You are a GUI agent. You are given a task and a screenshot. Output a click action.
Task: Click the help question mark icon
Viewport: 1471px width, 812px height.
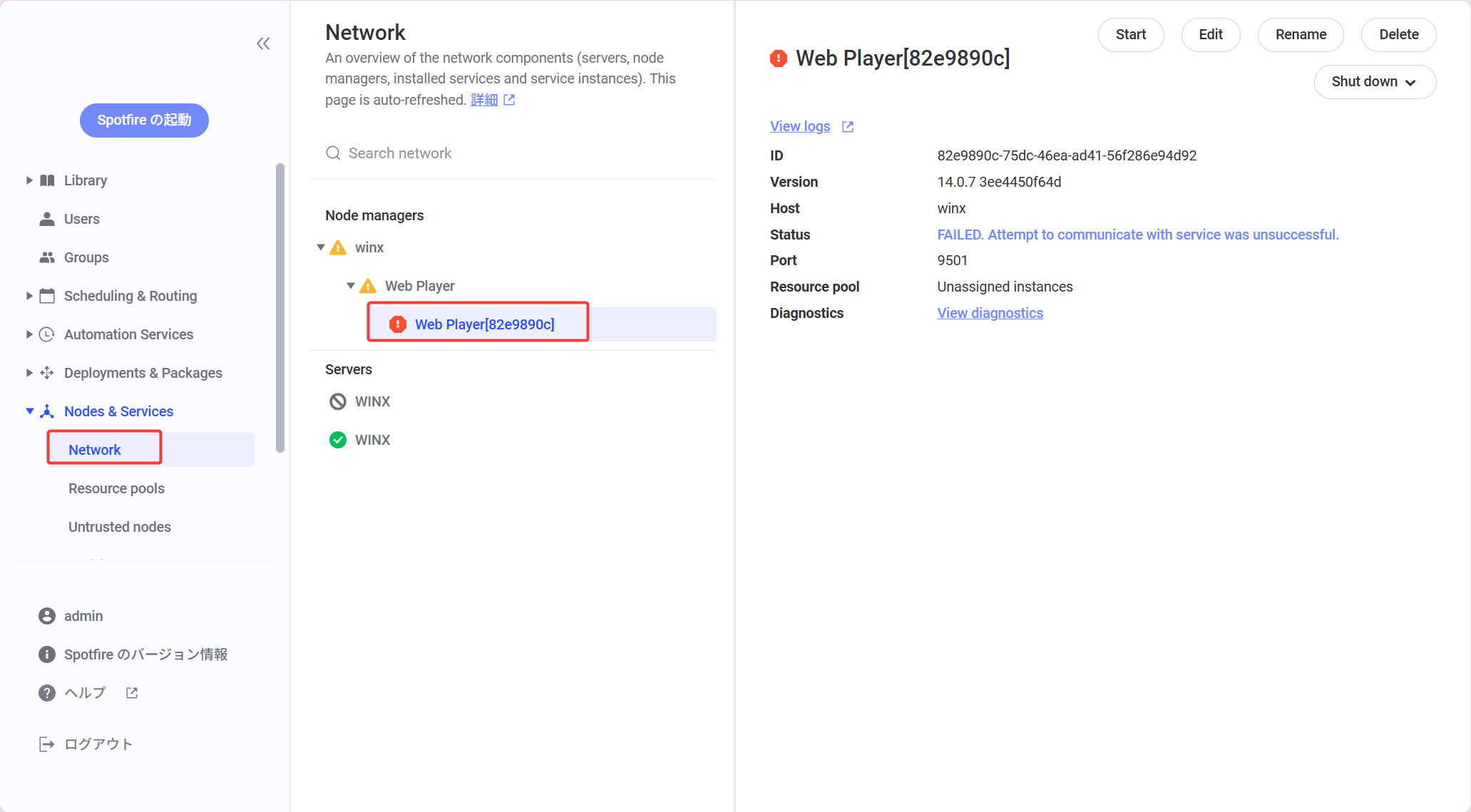(47, 693)
